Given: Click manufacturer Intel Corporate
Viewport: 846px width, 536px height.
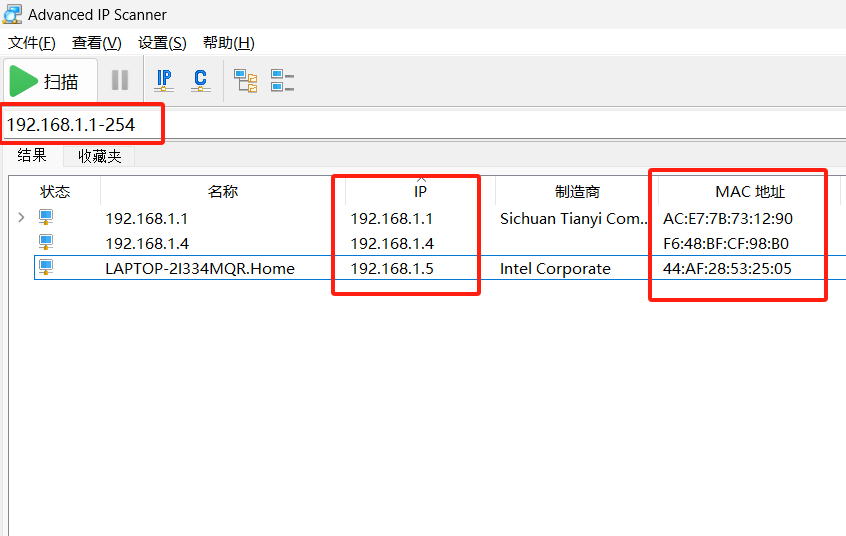Looking at the screenshot, I should (555, 268).
